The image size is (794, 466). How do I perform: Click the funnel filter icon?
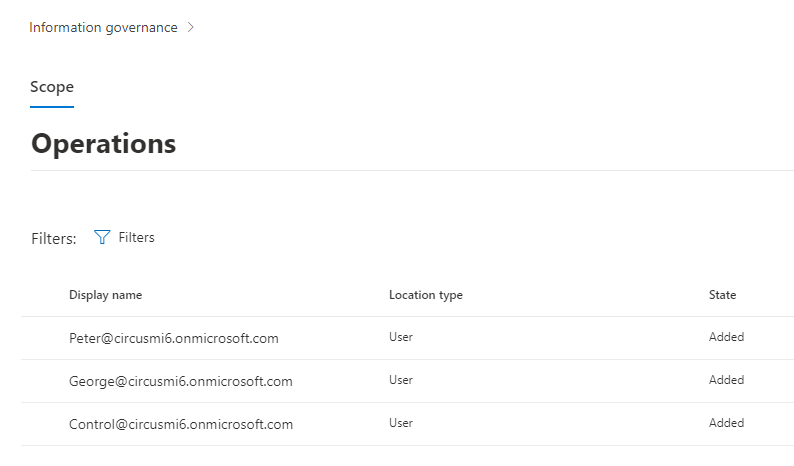[102, 237]
